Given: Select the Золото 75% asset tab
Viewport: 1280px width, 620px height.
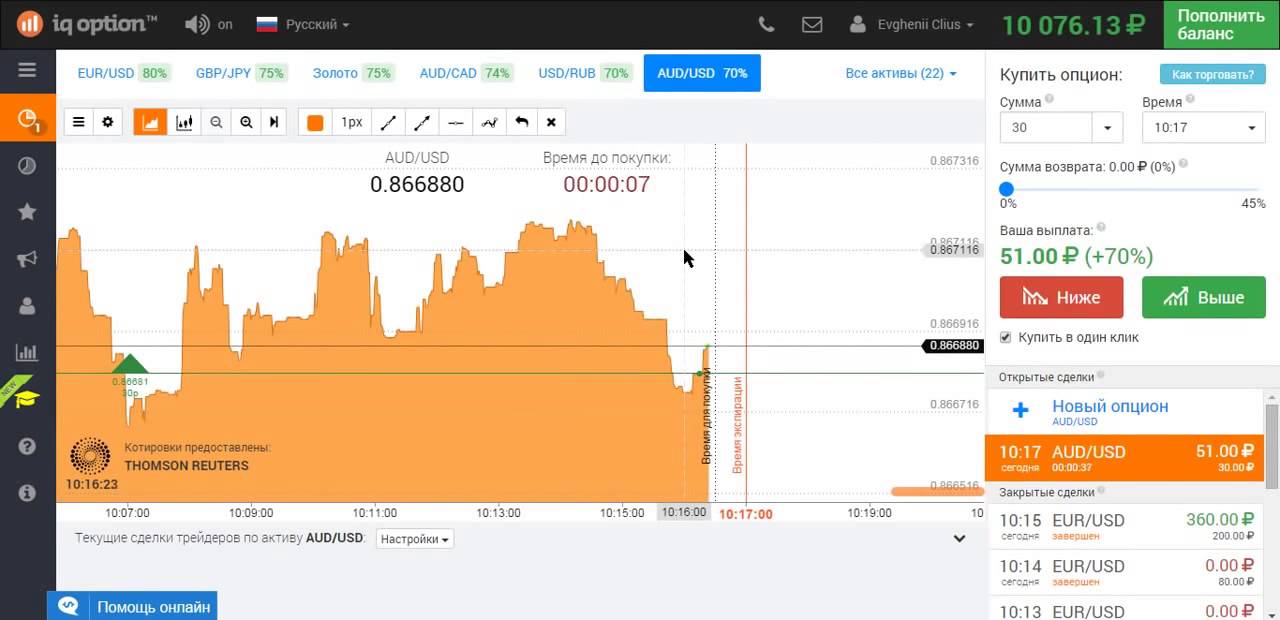Looking at the screenshot, I should pos(352,73).
